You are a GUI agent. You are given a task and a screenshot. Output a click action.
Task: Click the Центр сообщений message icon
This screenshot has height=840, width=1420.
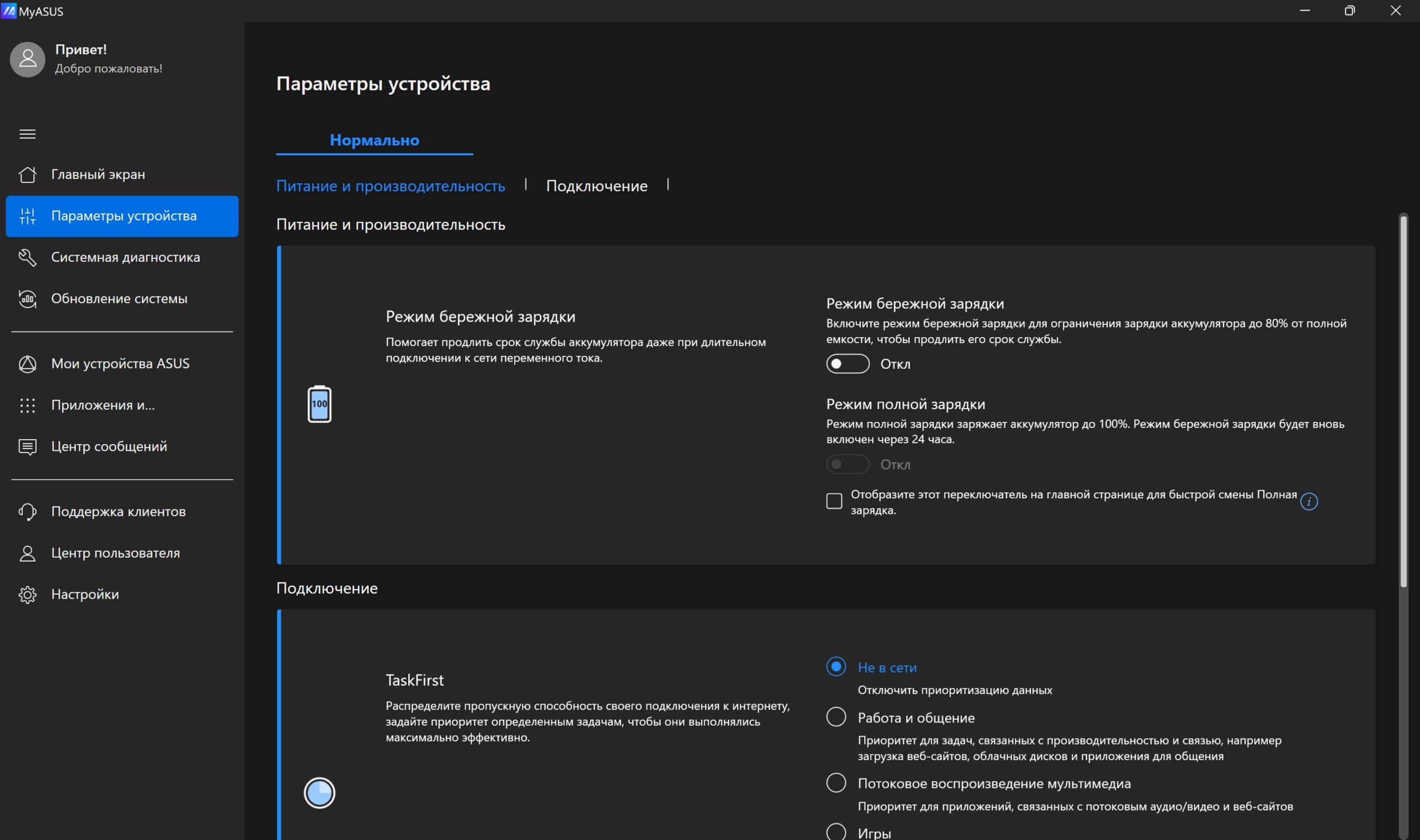coord(27,446)
